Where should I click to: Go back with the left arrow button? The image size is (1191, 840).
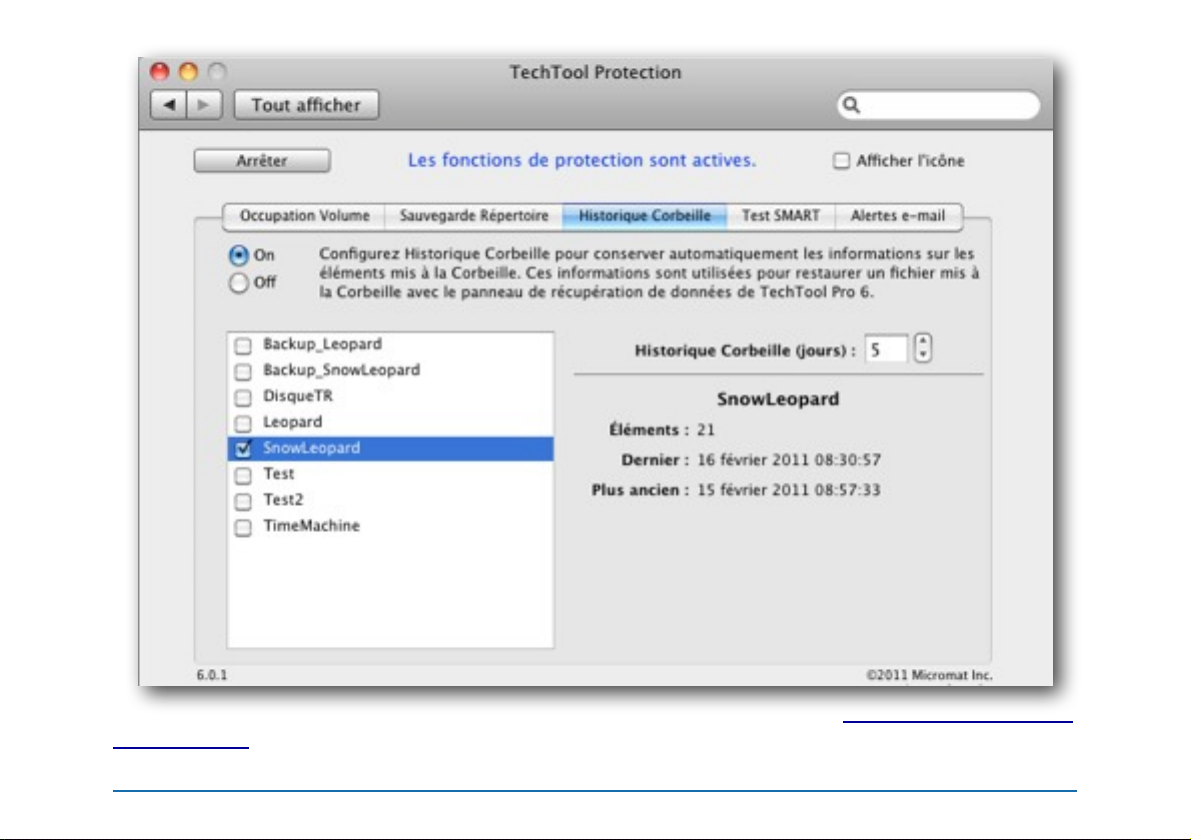169,105
